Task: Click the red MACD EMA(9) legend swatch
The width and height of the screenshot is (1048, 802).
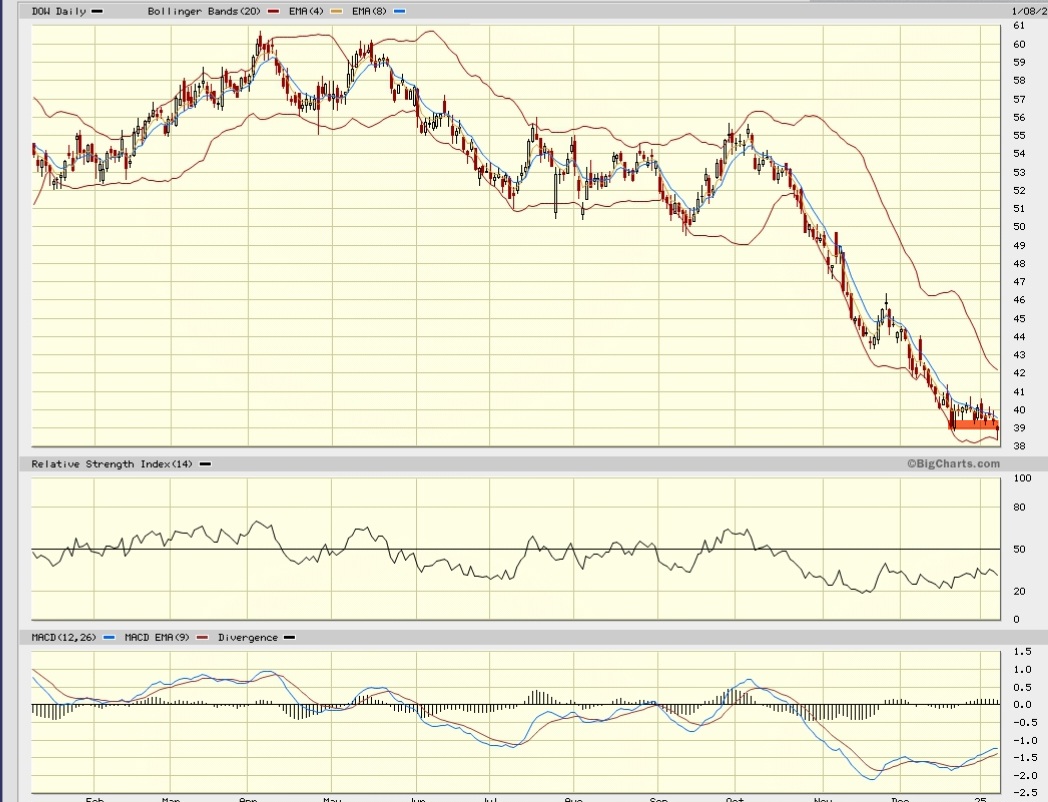Action: pyautogui.click(x=203, y=638)
